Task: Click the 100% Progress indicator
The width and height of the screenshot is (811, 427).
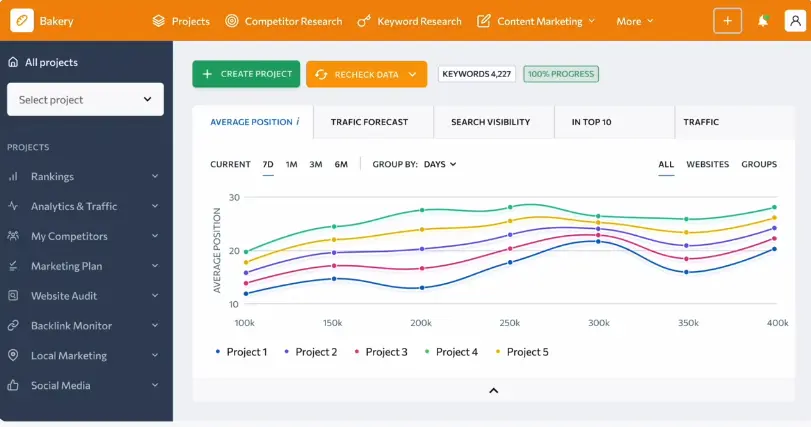Action: point(561,74)
